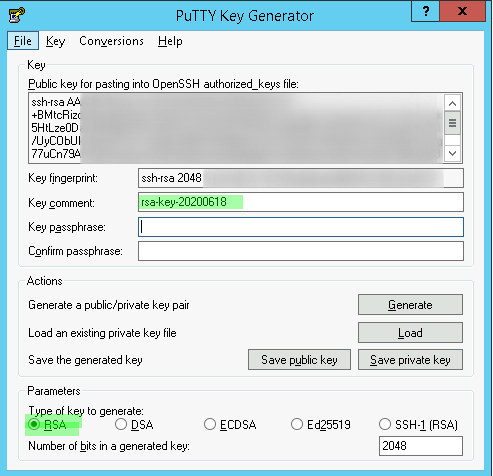This screenshot has width=493, height=476.
Task: Open the Conversions menu
Action: point(111,41)
